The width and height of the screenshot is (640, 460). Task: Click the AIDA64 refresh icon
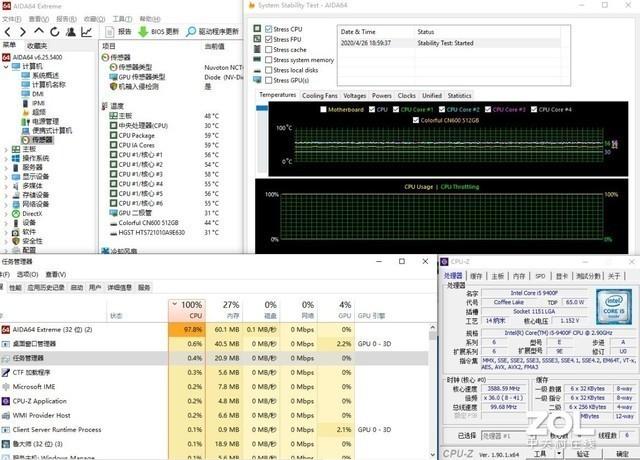[55, 32]
